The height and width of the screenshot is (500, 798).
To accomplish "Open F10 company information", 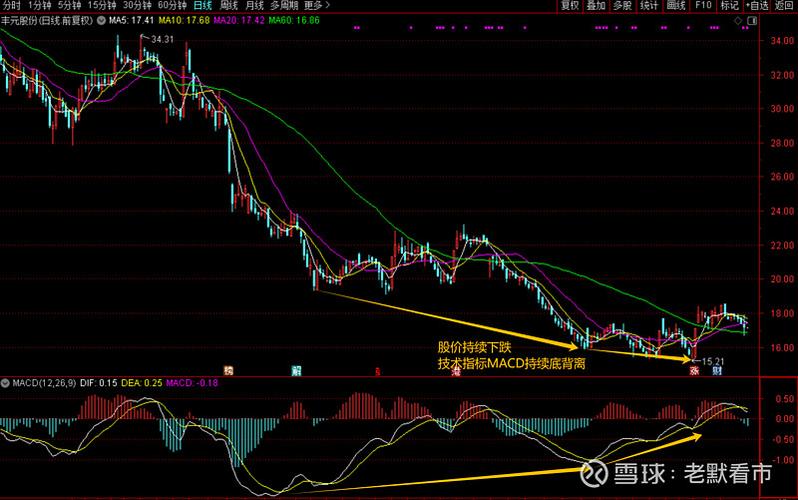I will 703,6.
